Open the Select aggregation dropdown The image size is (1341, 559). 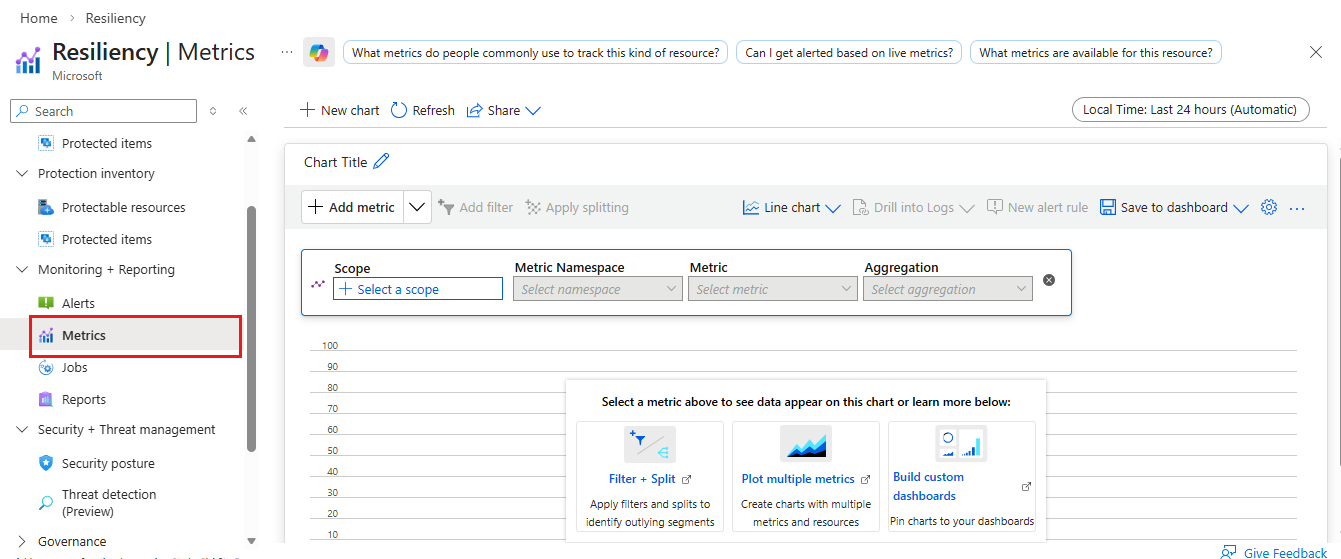(x=947, y=289)
